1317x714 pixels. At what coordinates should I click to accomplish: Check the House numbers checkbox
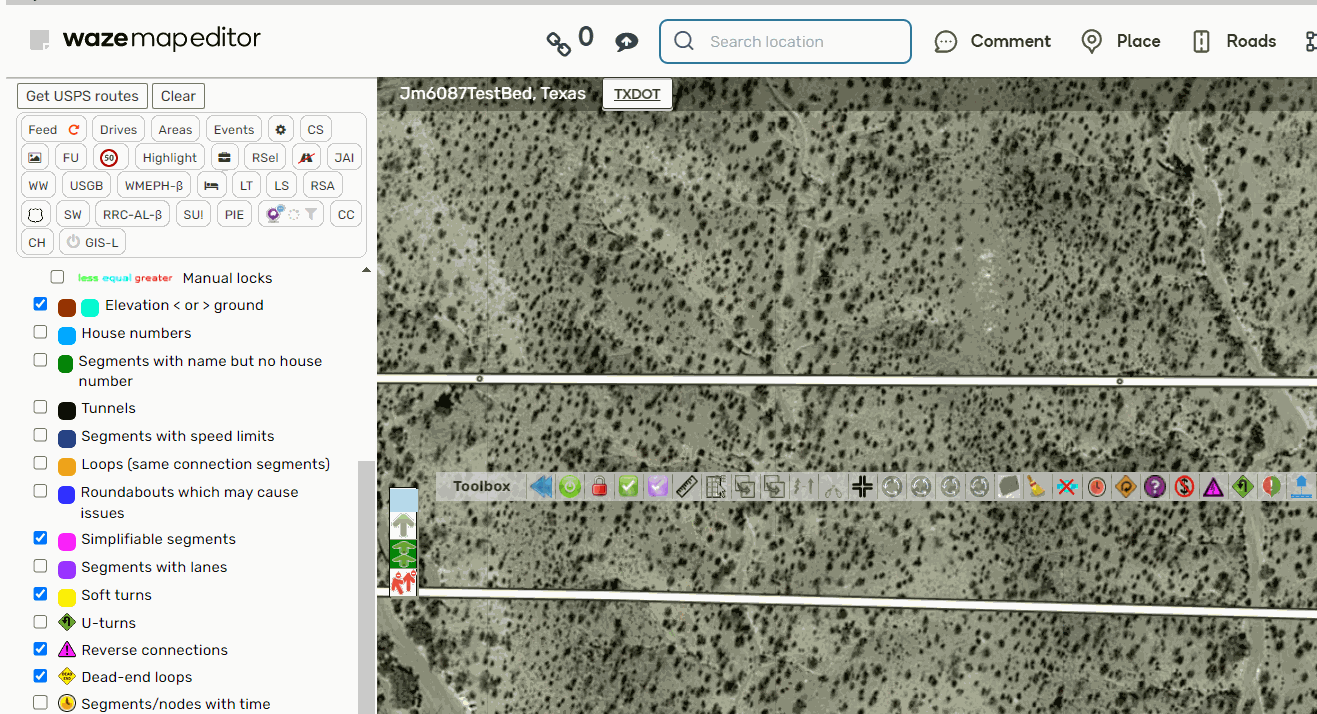40,332
